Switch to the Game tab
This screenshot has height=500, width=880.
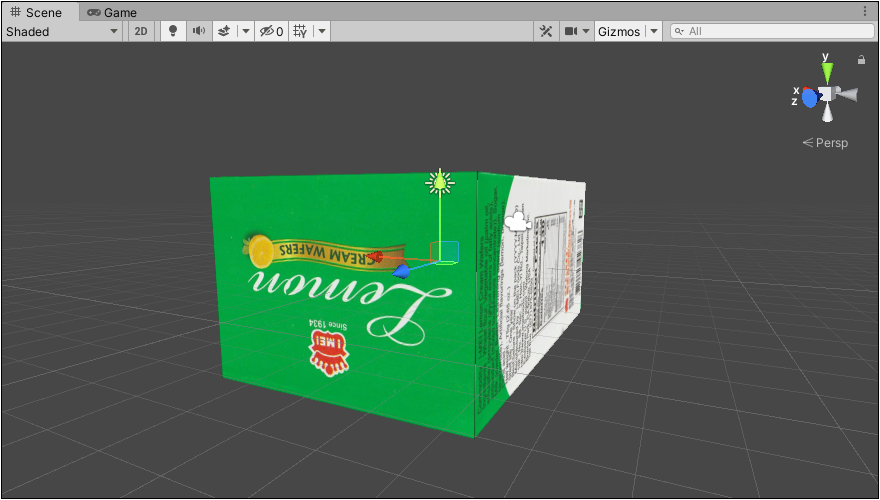click(x=111, y=13)
